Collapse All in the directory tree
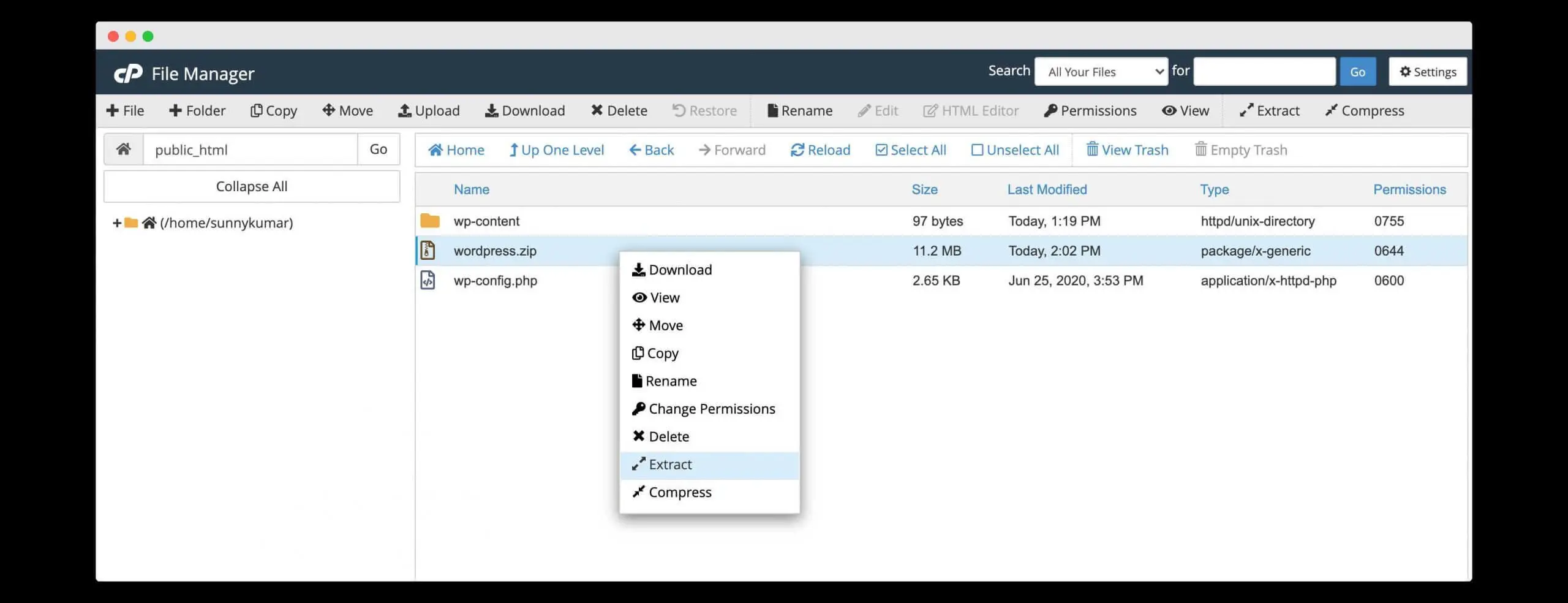The height and width of the screenshot is (603, 1568). pos(251,186)
